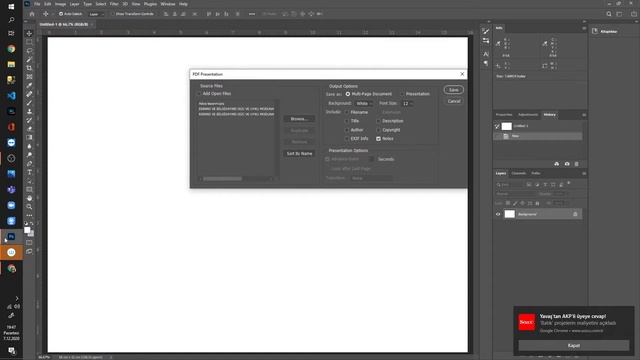The width and height of the screenshot is (640, 360).
Task: Select the Clone Stamp tool
Action: (29, 111)
